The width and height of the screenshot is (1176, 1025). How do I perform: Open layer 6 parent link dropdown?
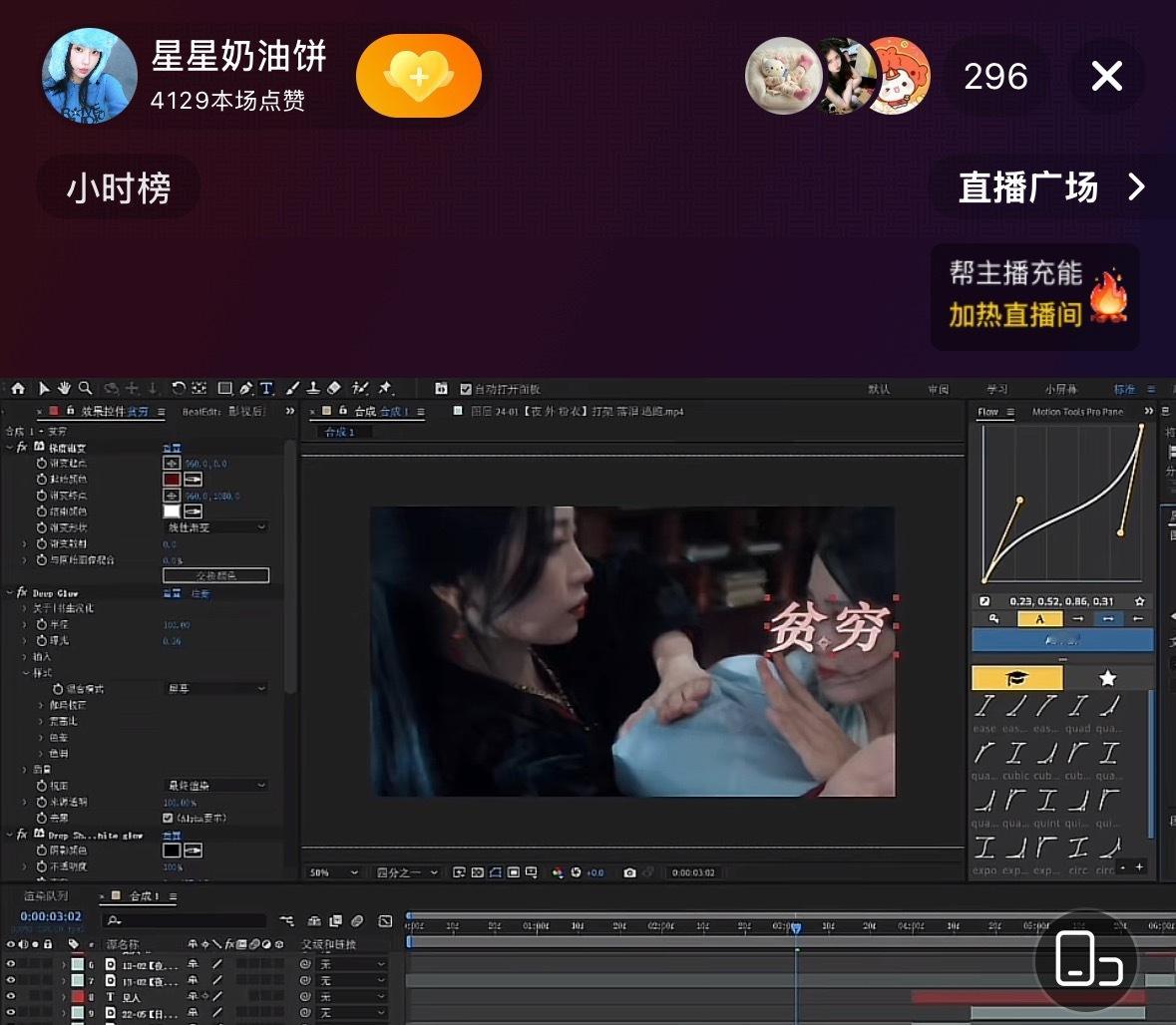tap(352, 964)
